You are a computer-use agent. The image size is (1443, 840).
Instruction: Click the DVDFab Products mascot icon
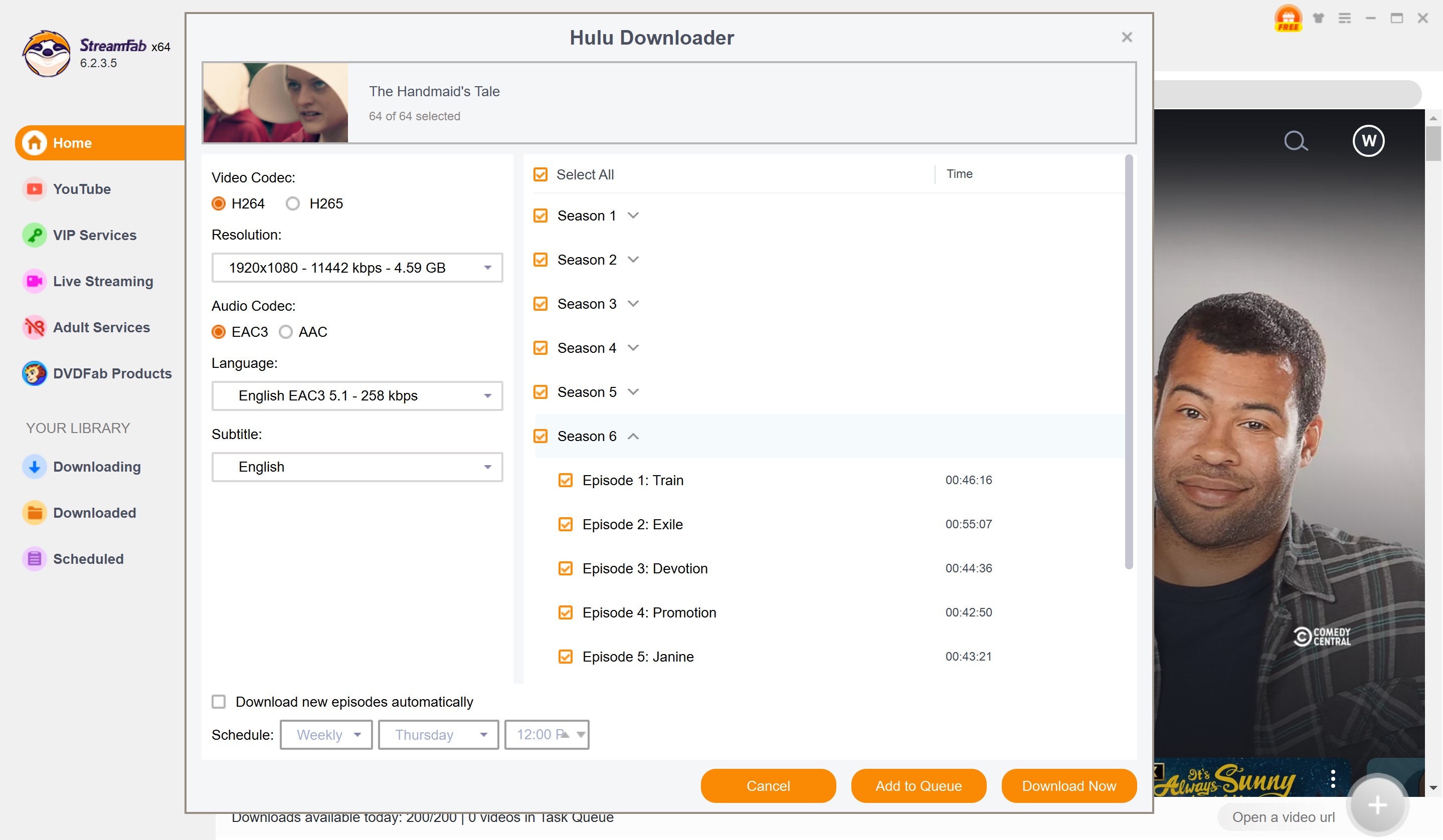click(35, 373)
